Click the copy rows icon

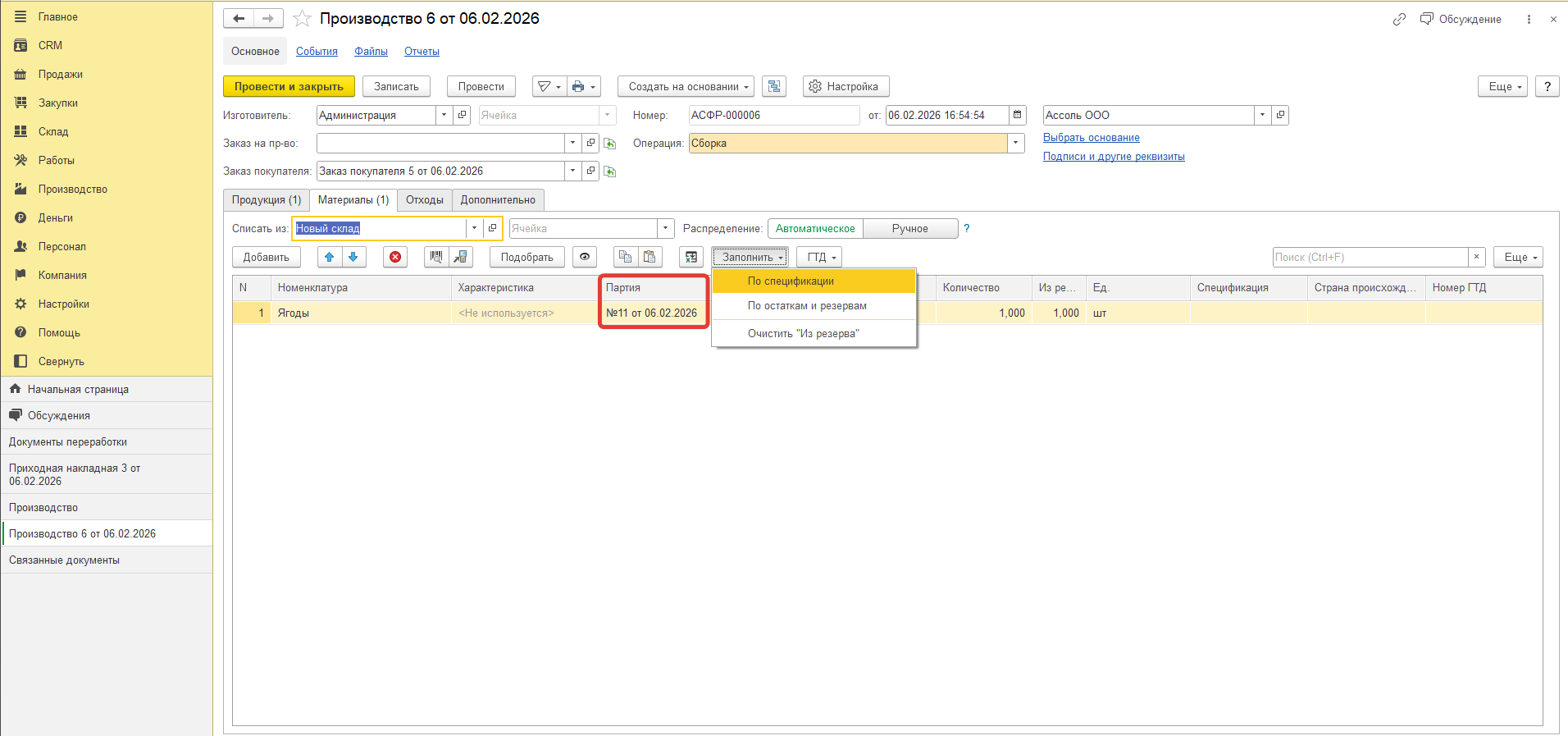625,257
